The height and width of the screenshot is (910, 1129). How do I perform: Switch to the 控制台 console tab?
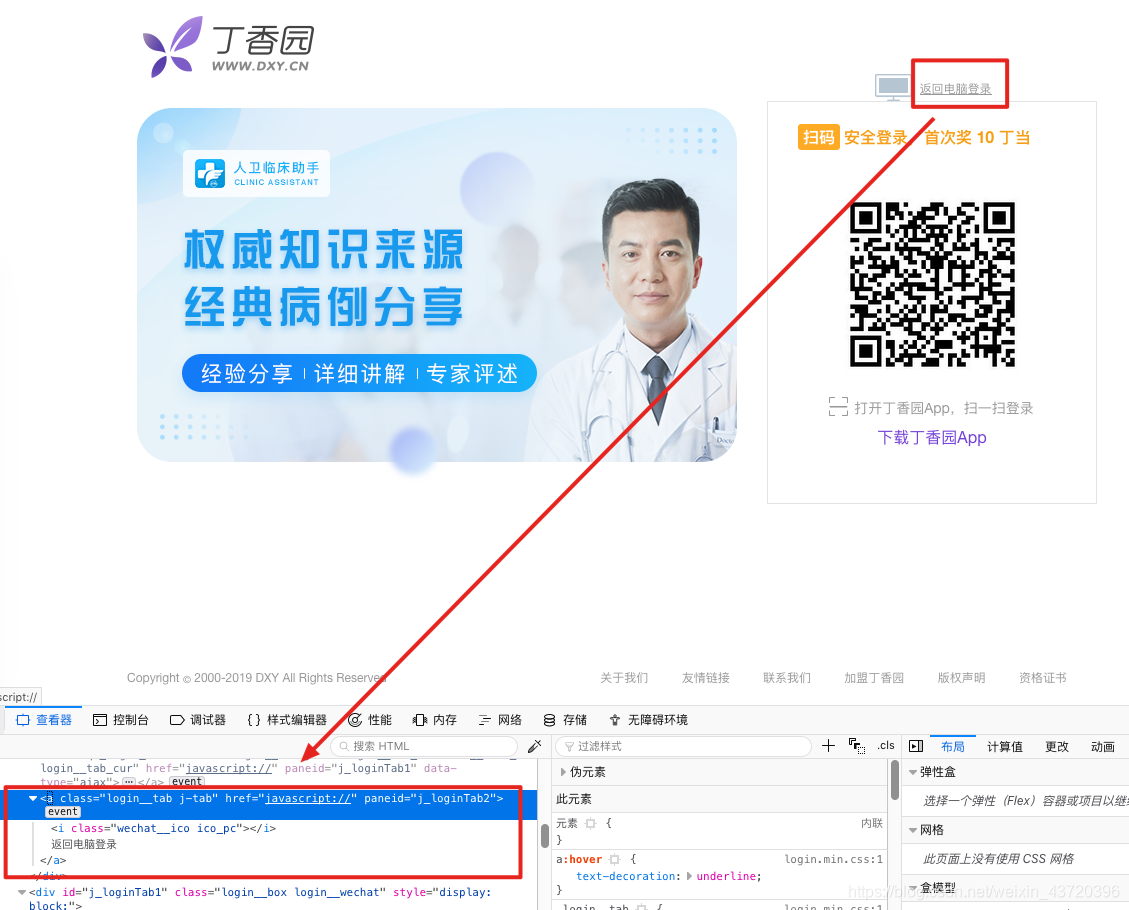click(x=121, y=720)
